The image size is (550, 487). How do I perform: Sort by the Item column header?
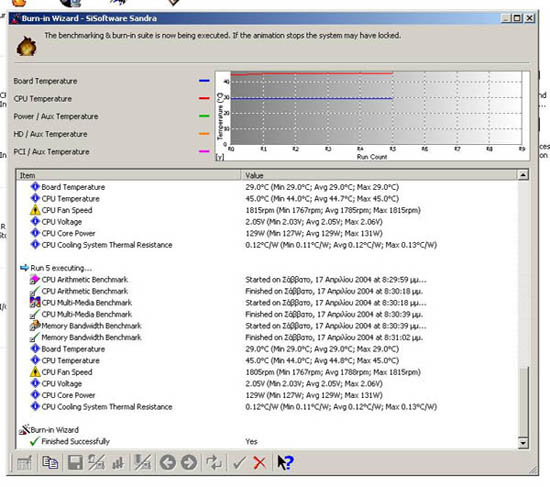(128, 175)
